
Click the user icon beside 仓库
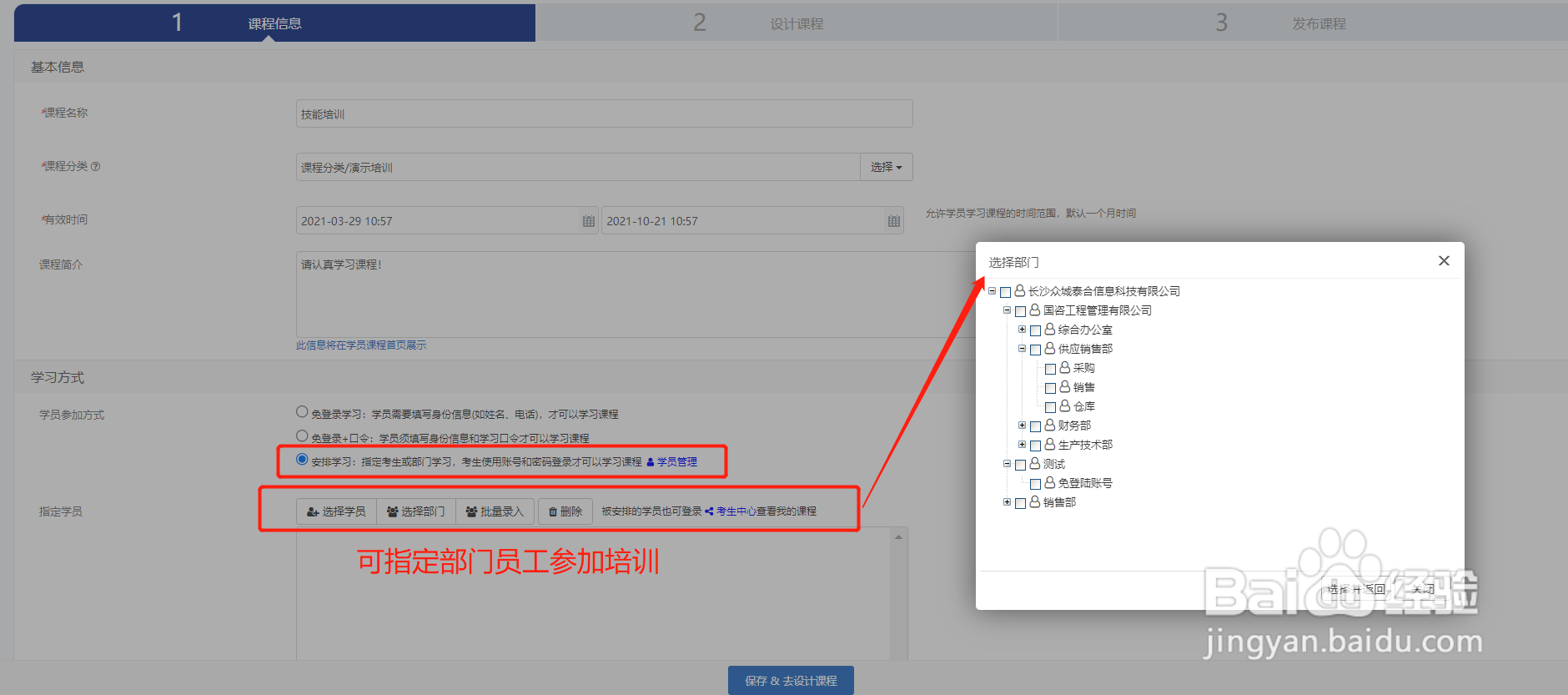[x=1064, y=405]
